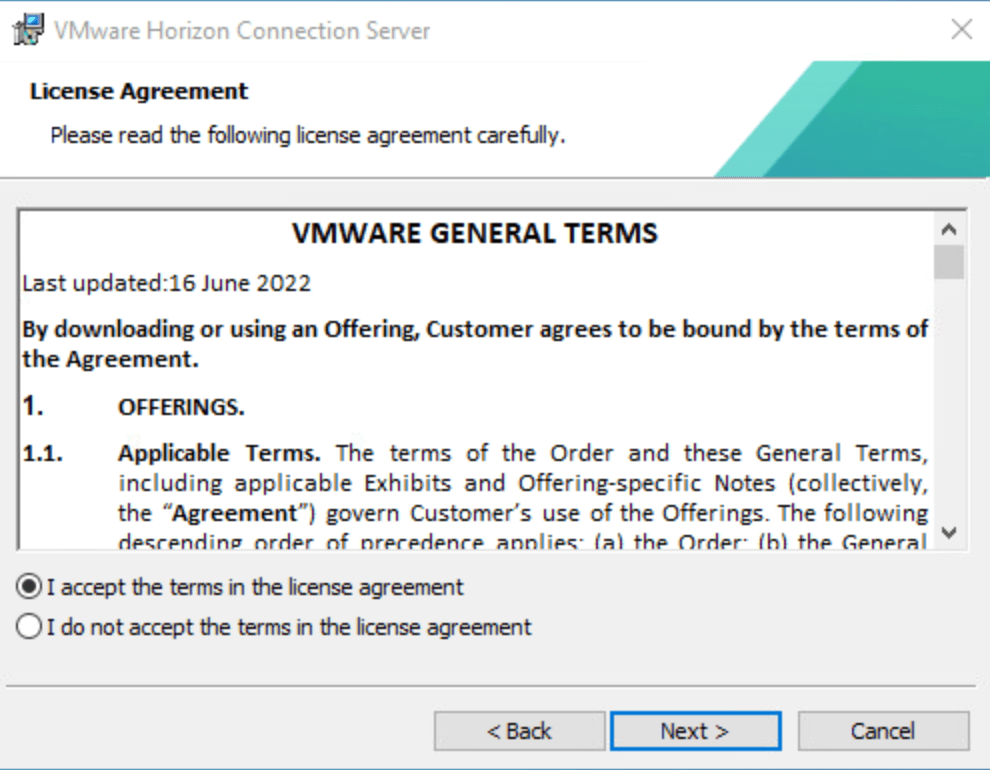
Task: Click the "Please read the following license agreement" subtitle
Action: click(x=308, y=134)
